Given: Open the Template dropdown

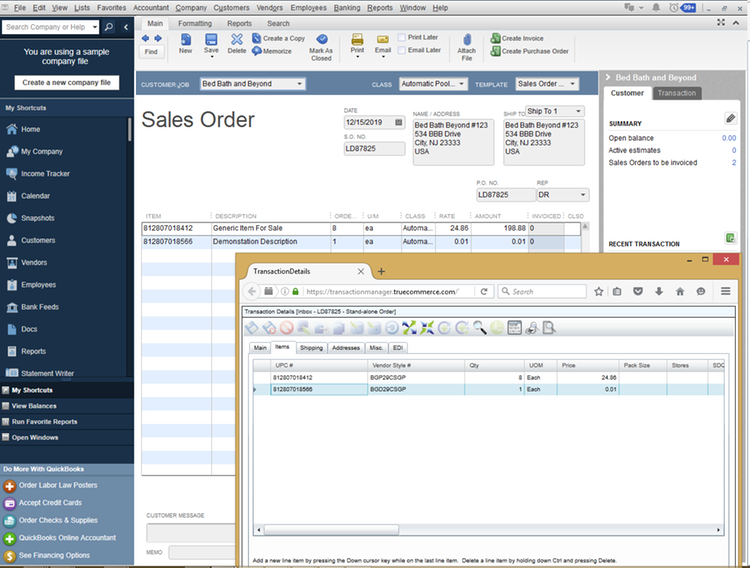Looking at the screenshot, I should click(573, 84).
